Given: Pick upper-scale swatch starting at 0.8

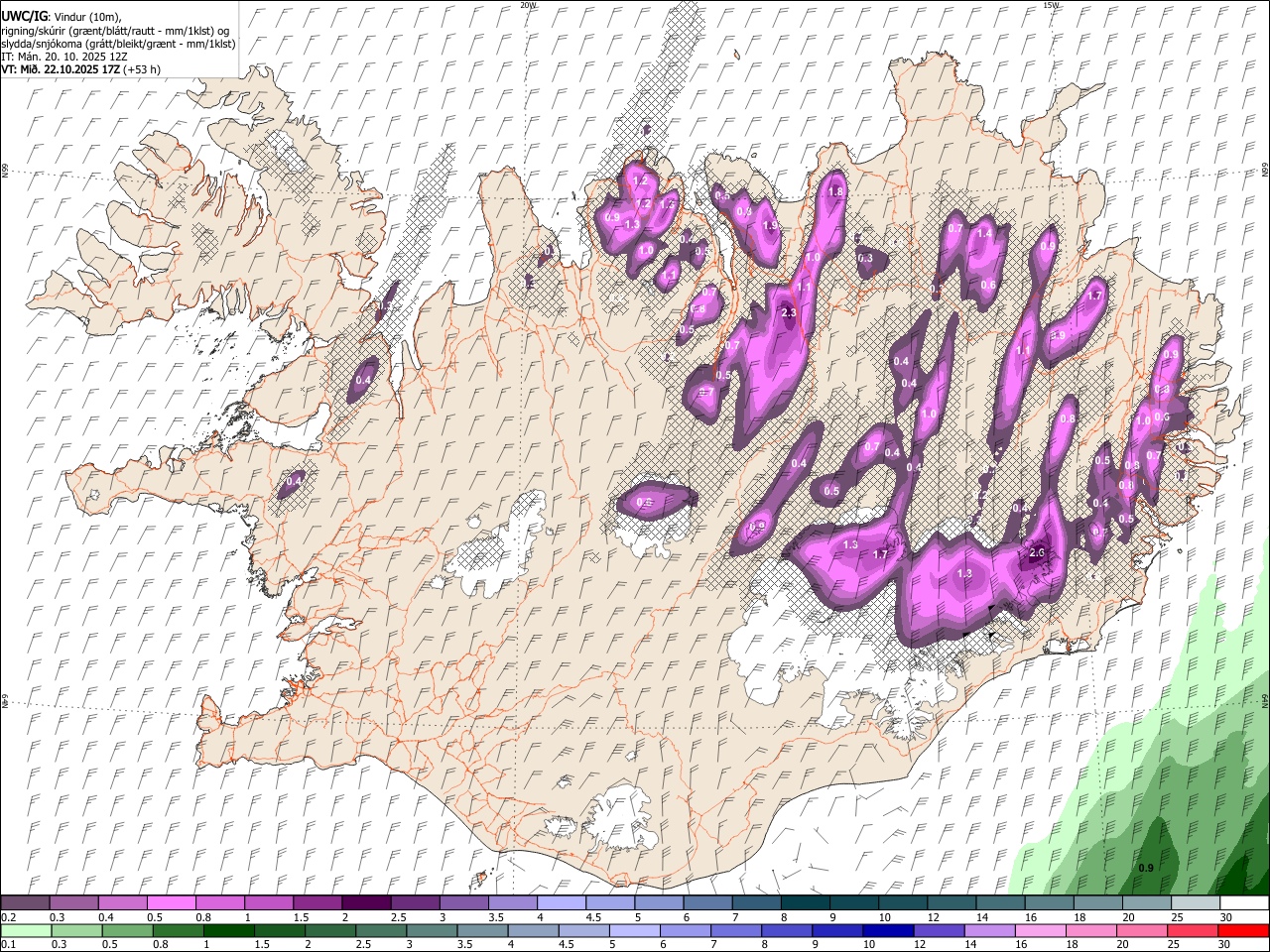Looking at the screenshot, I should [219, 902].
